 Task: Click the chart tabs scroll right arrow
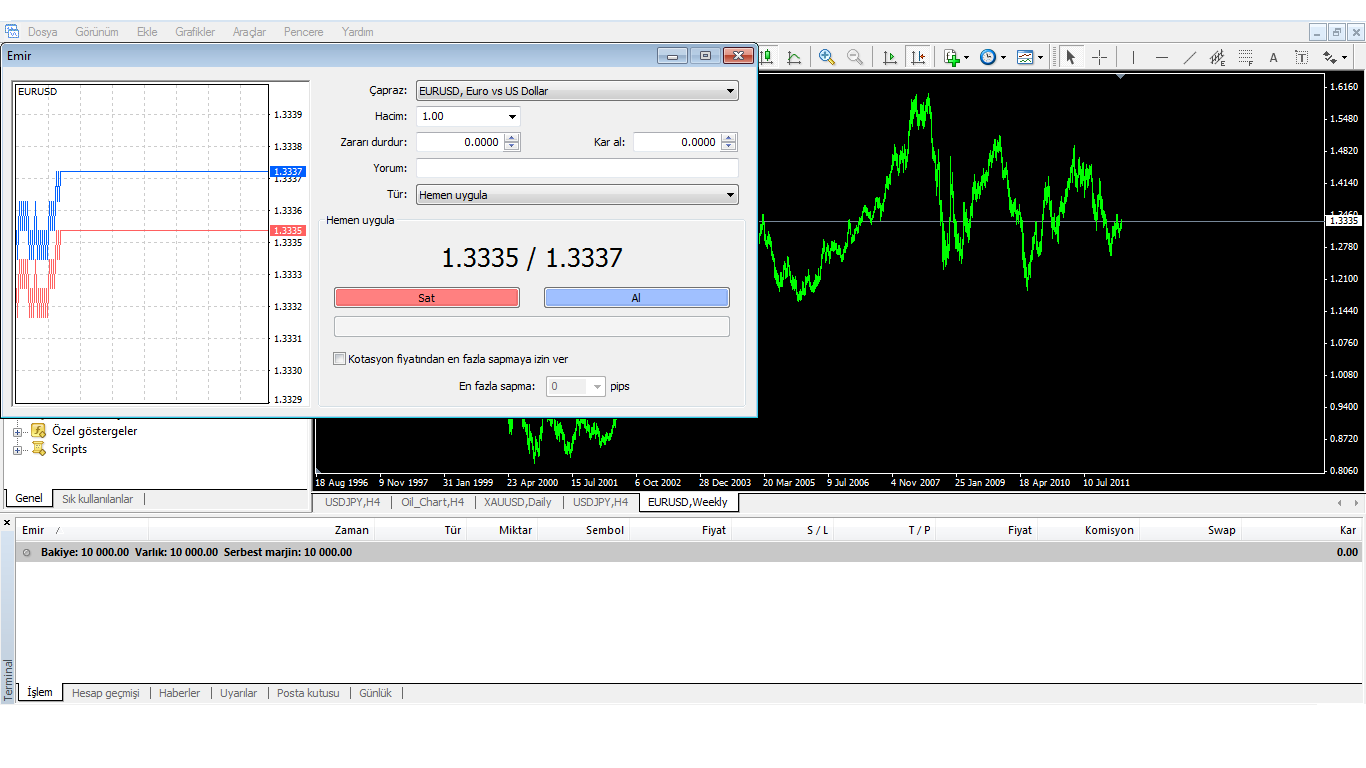point(1356,502)
